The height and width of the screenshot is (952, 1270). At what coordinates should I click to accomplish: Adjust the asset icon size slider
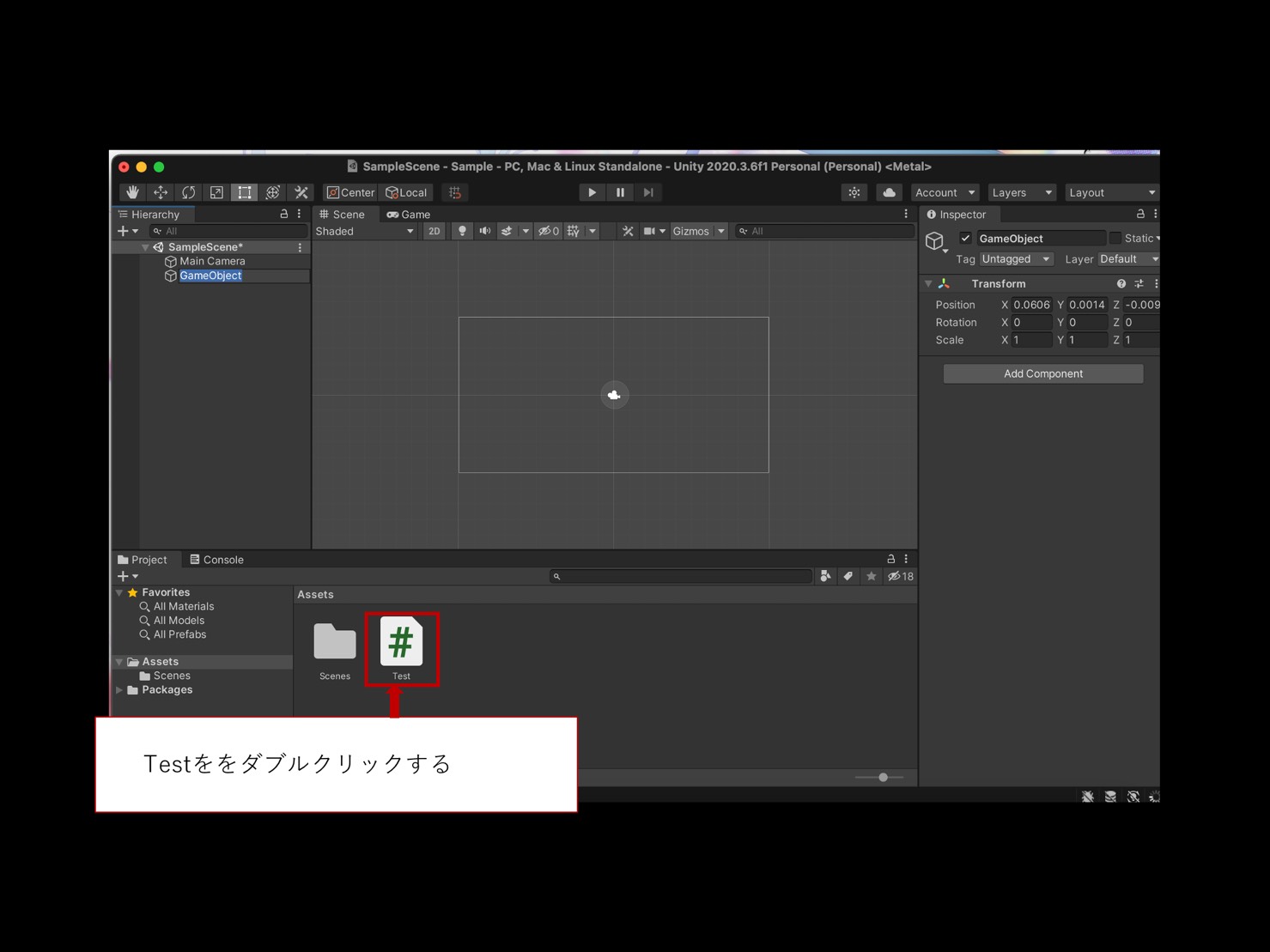pyautogui.click(x=883, y=777)
